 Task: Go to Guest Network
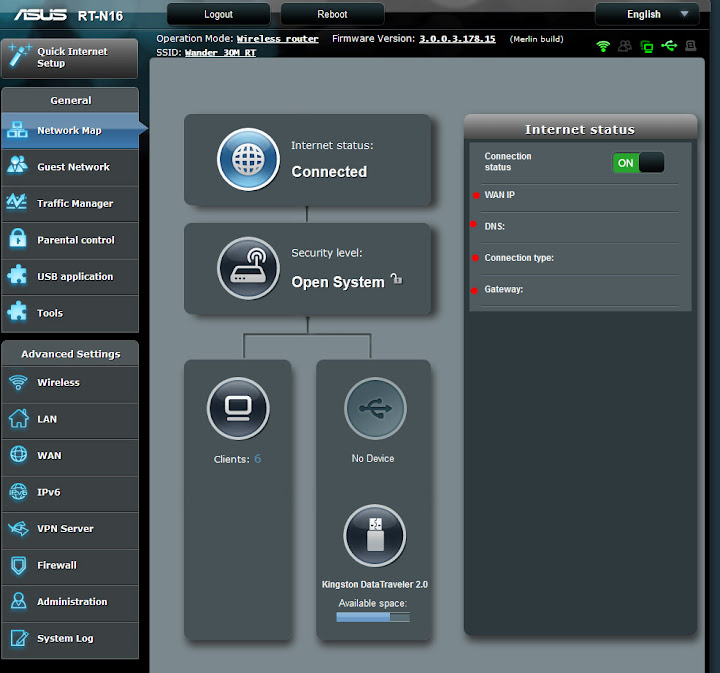(70, 167)
